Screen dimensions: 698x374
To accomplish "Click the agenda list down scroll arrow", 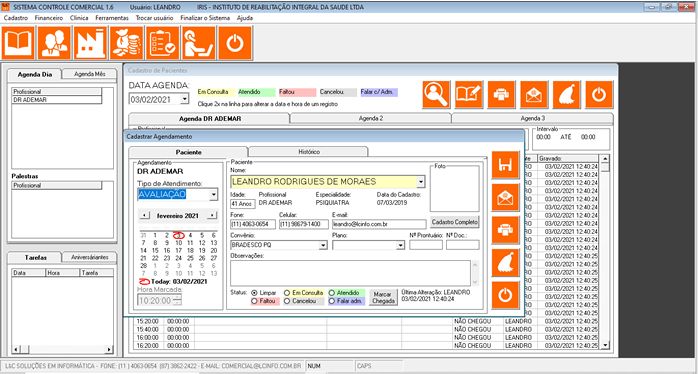I will coord(605,345).
